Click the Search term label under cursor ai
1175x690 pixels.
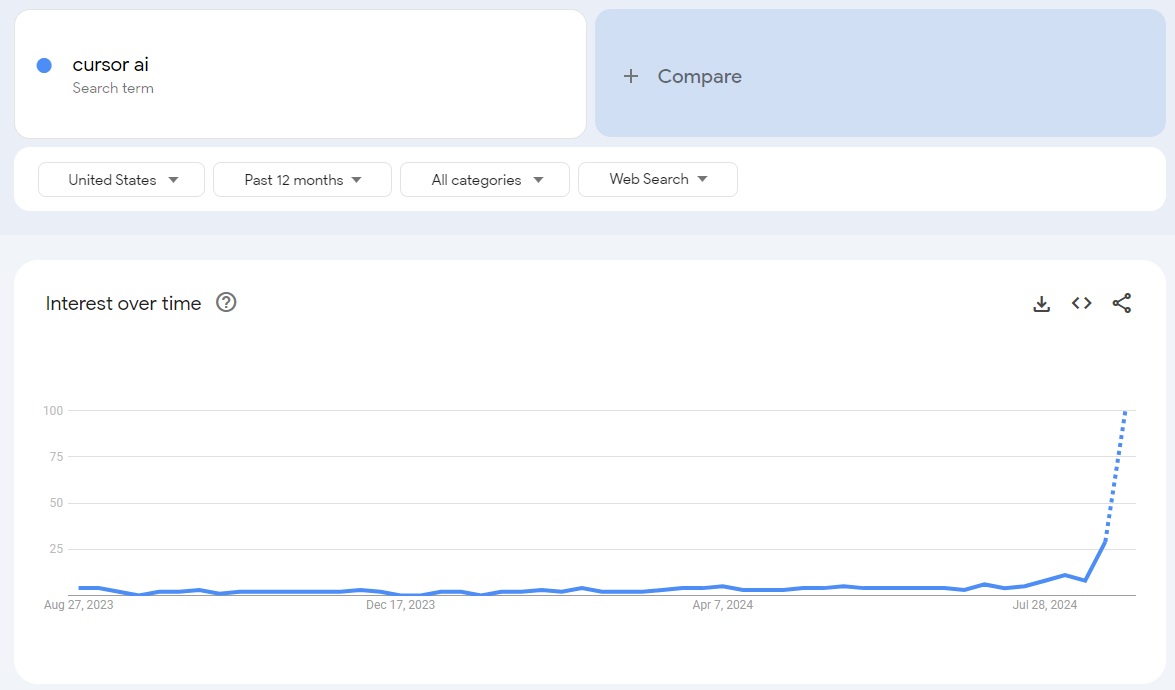[113, 88]
